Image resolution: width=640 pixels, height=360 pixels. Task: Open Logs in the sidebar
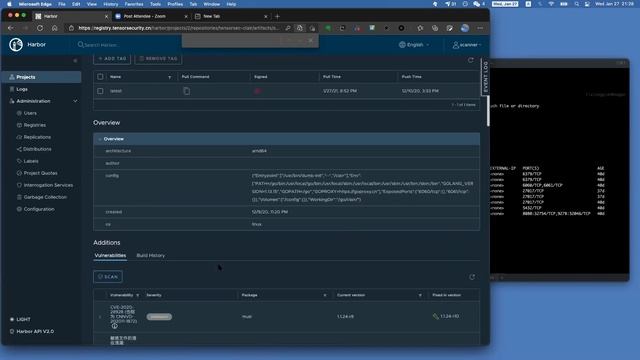22,89
